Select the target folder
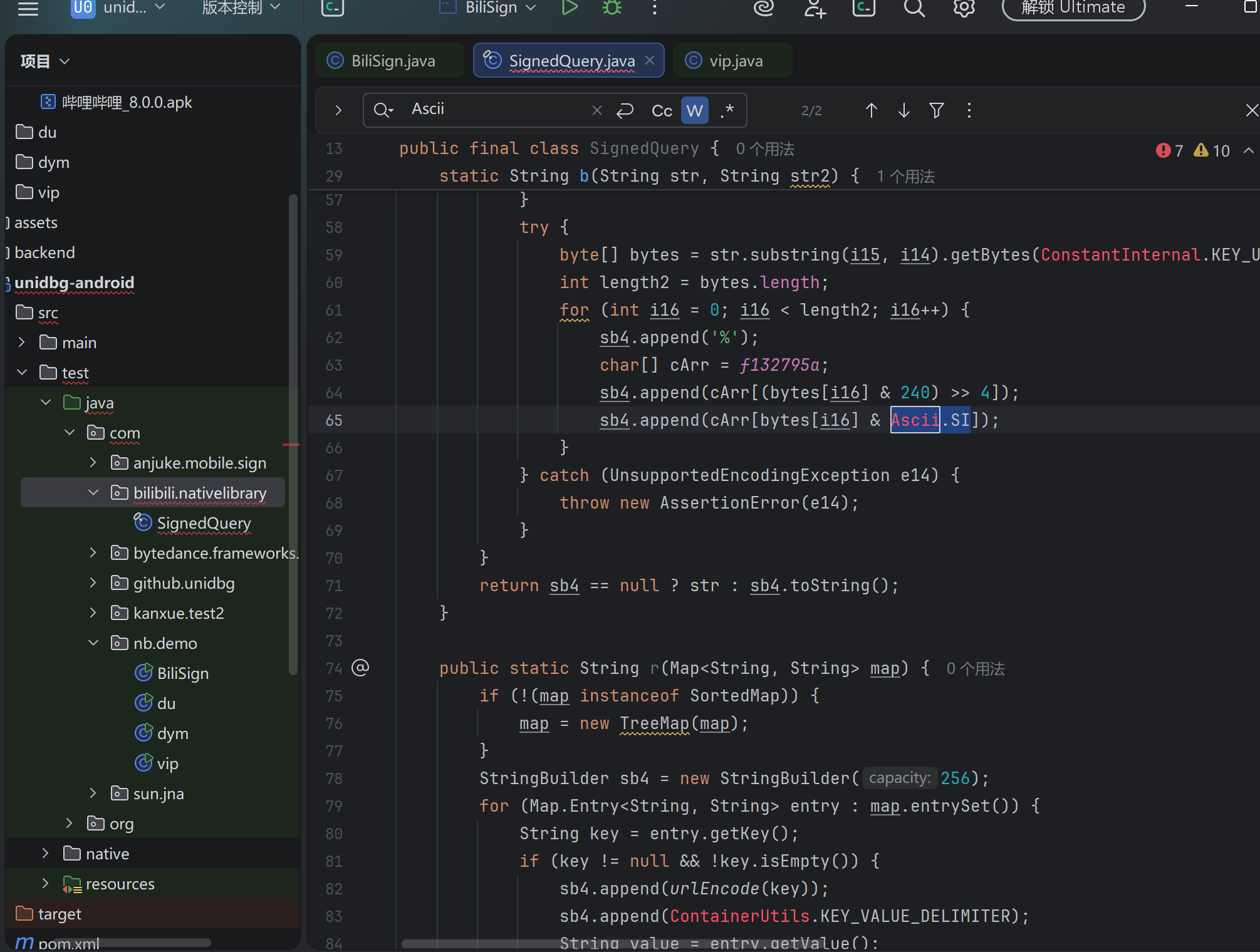Image resolution: width=1260 pixels, height=952 pixels. (x=49, y=914)
